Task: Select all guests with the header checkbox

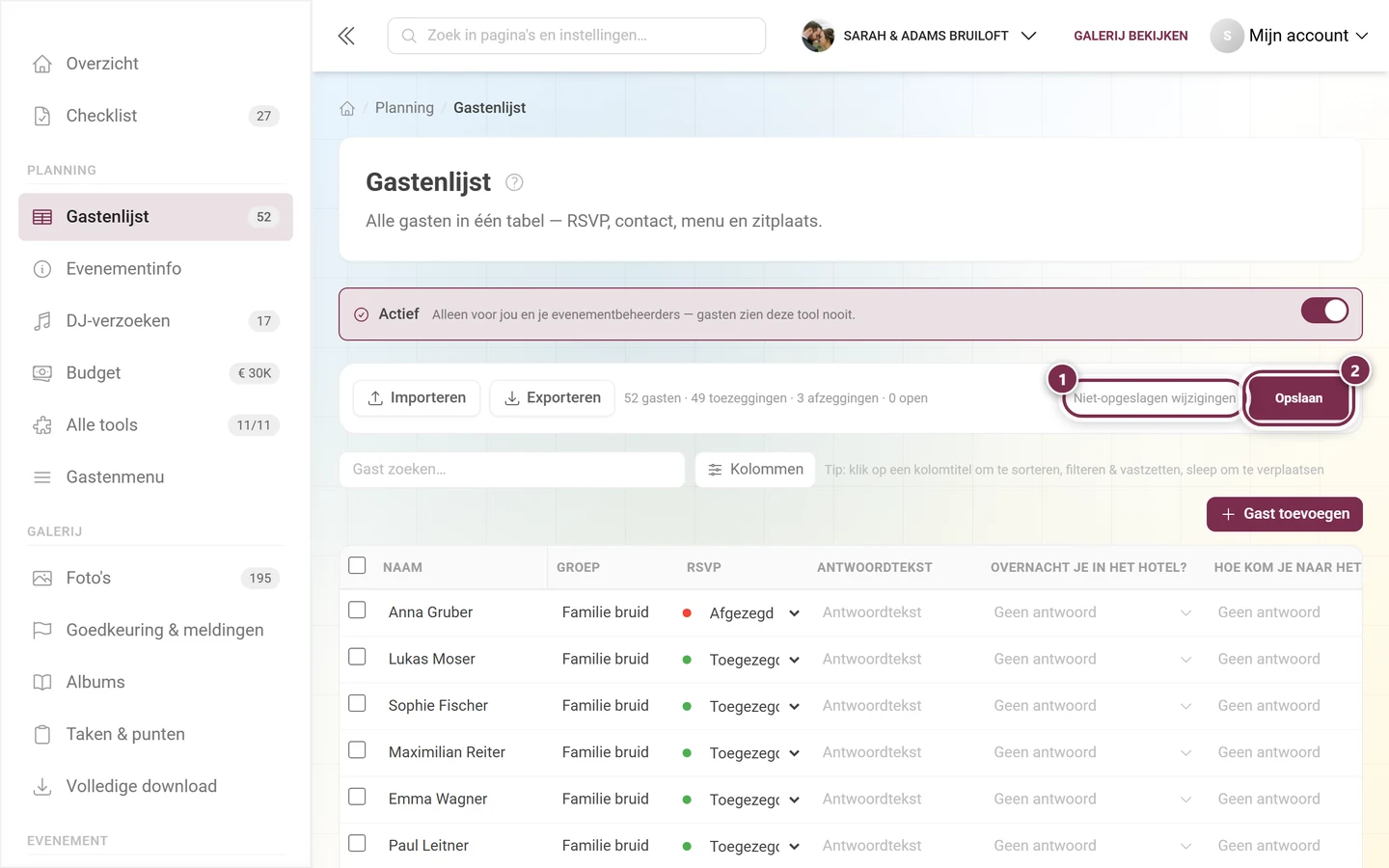Action: [x=357, y=565]
